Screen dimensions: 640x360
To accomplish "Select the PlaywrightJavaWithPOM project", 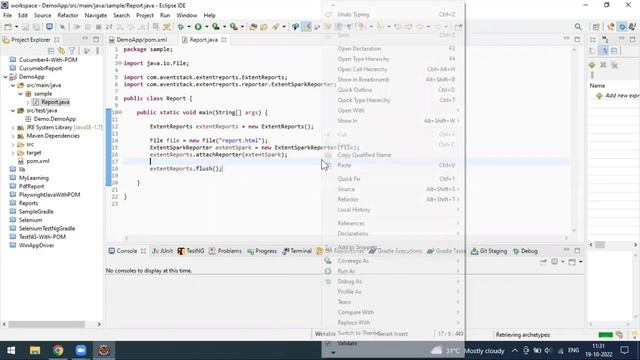I will coord(49,195).
